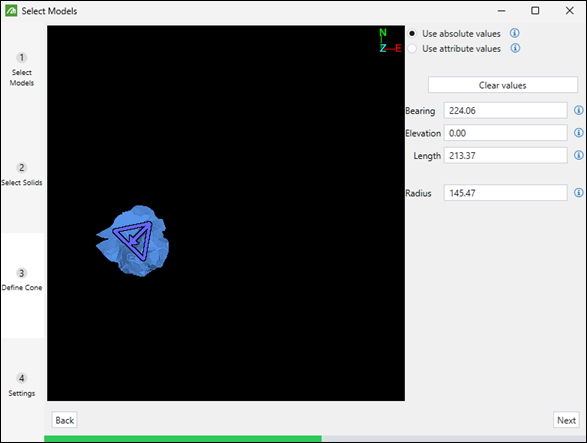Go to step 1 Select Models
Viewport: 587px width, 443px height.
click(22, 70)
